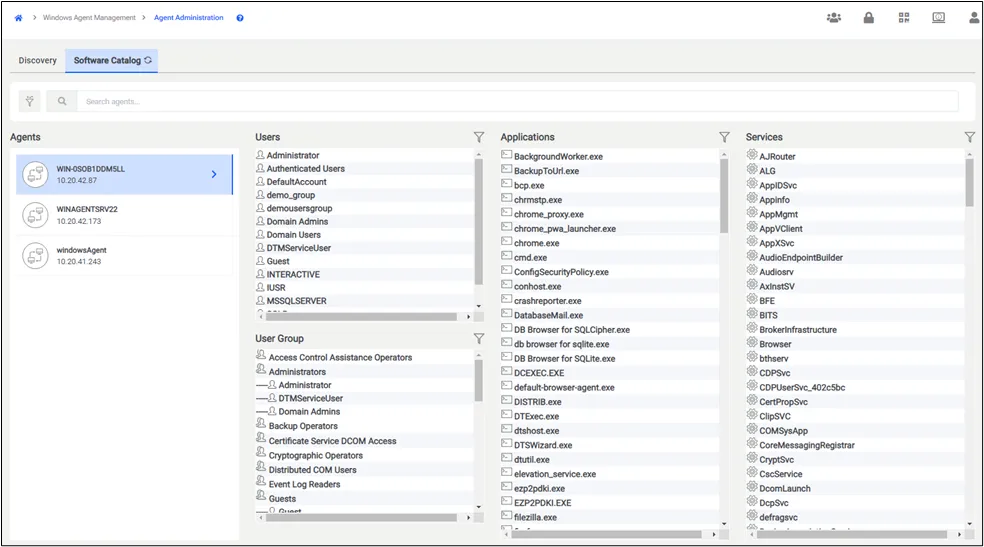Select application filezilla.exe
The height and width of the screenshot is (547, 984).
coord(535,518)
